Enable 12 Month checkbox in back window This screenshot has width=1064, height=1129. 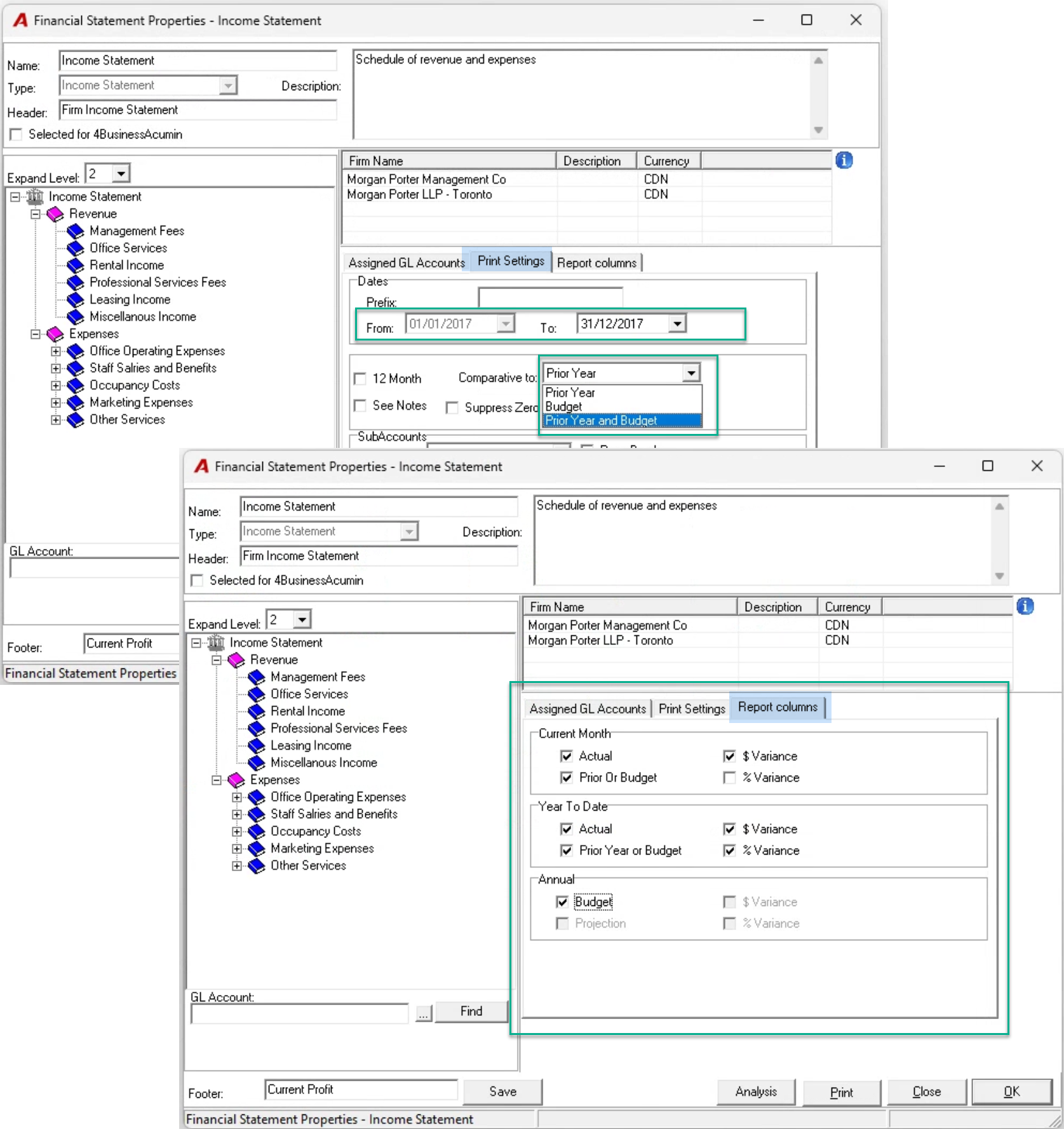pos(360,379)
